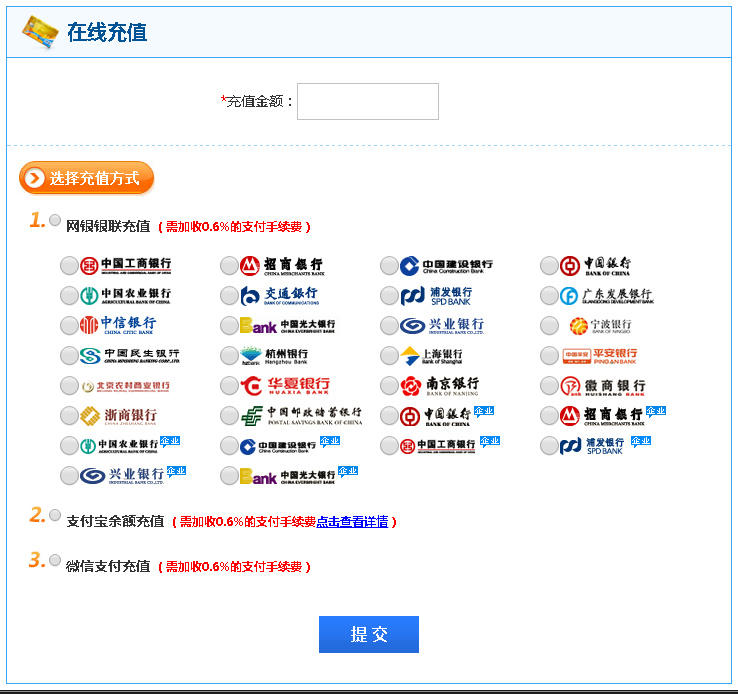
Task: Tick radio beside 浦发银行 企业
Action: [x=549, y=446]
